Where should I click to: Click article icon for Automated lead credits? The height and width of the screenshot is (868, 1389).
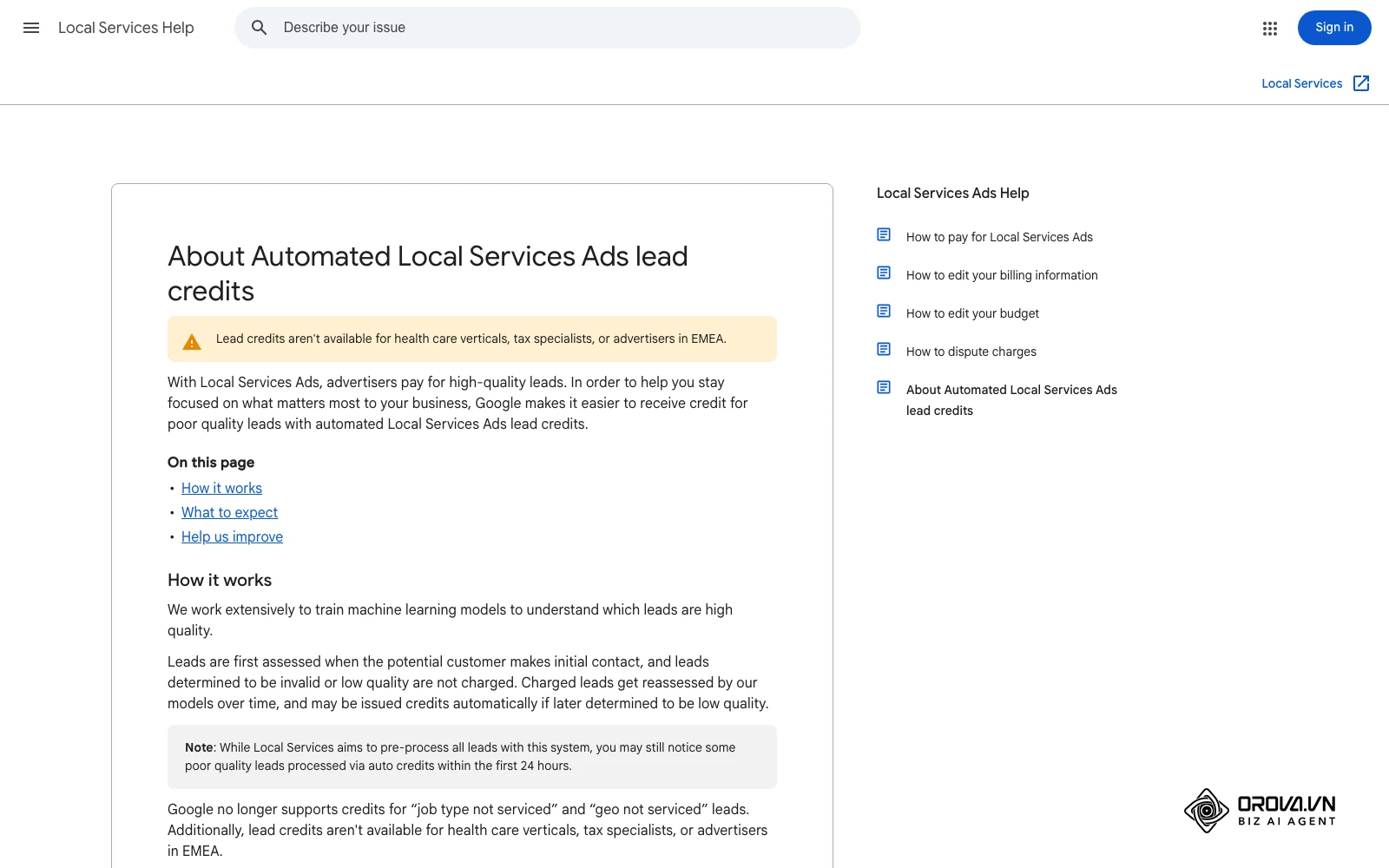(x=884, y=387)
